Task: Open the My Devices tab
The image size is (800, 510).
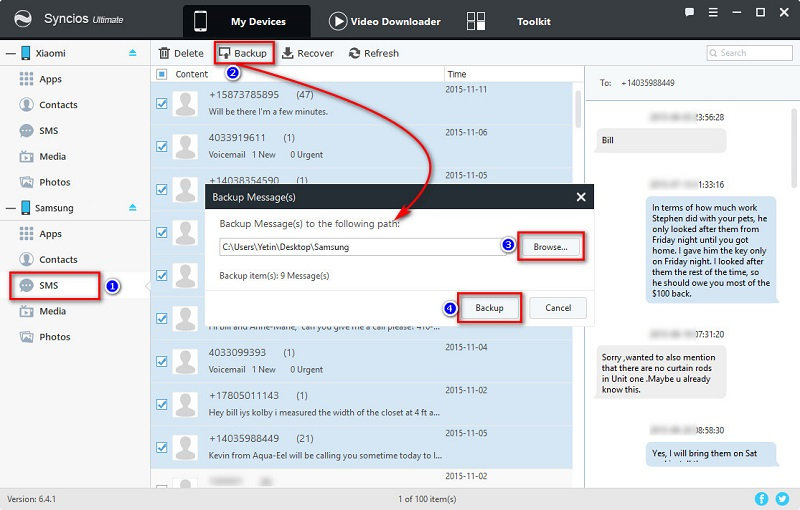Action: pyautogui.click(x=247, y=21)
